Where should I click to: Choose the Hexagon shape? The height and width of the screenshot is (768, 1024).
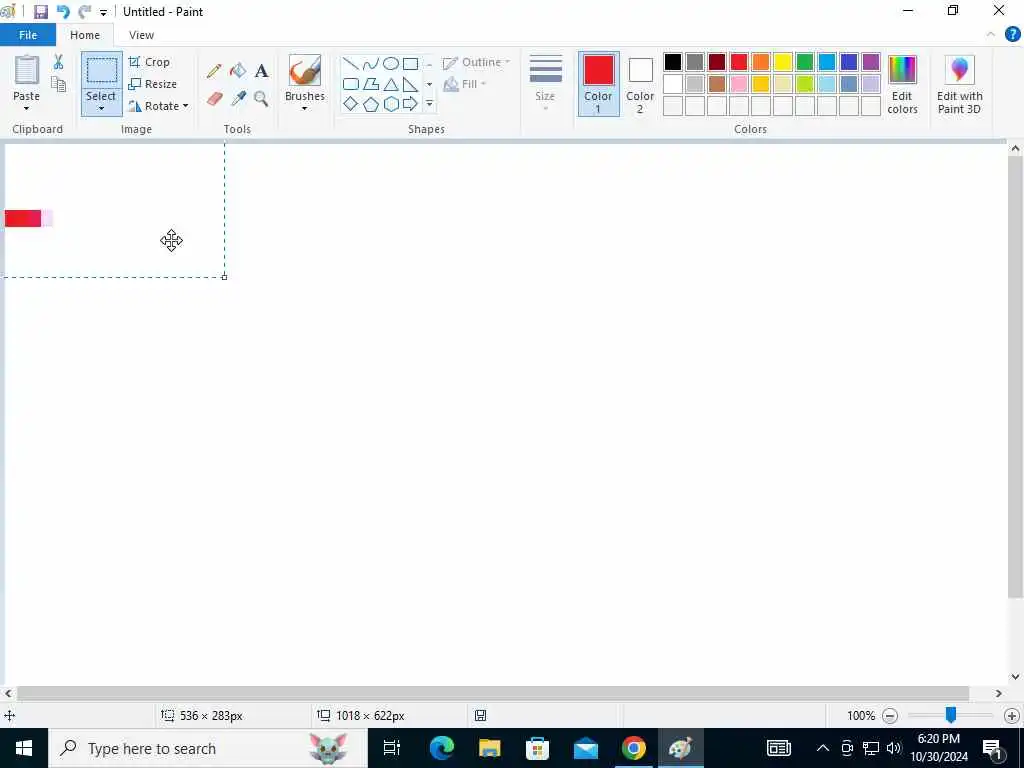pyautogui.click(x=391, y=104)
